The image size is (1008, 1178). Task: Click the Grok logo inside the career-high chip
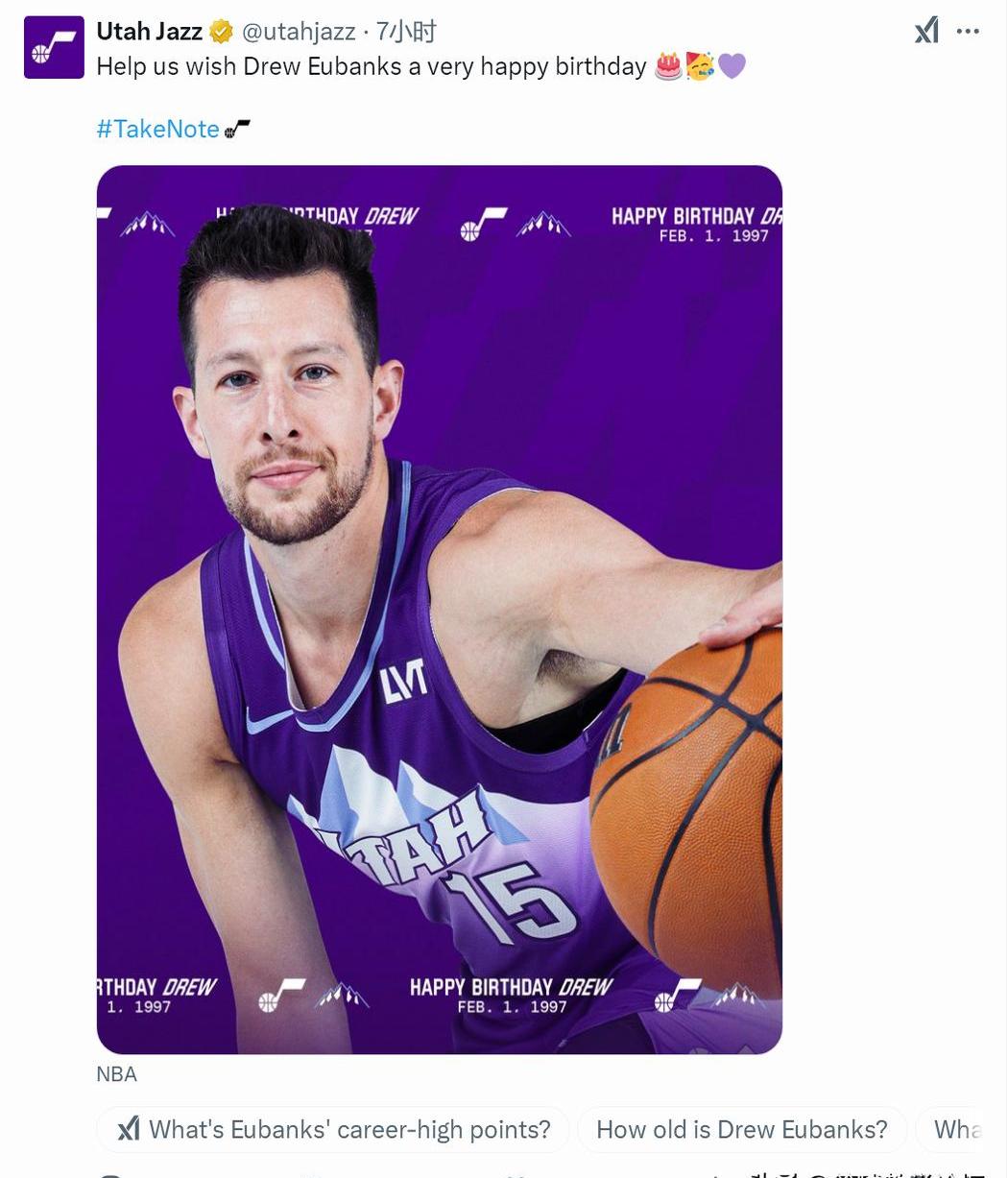pos(129,1130)
